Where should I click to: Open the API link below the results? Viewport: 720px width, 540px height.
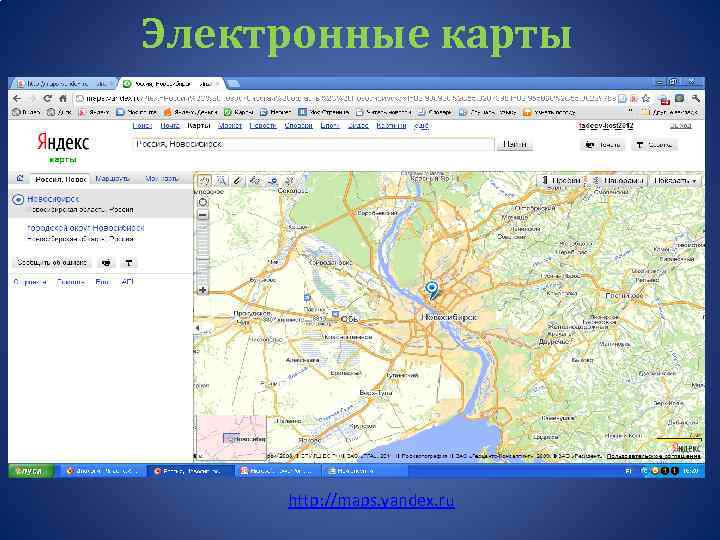click(x=127, y=282)
